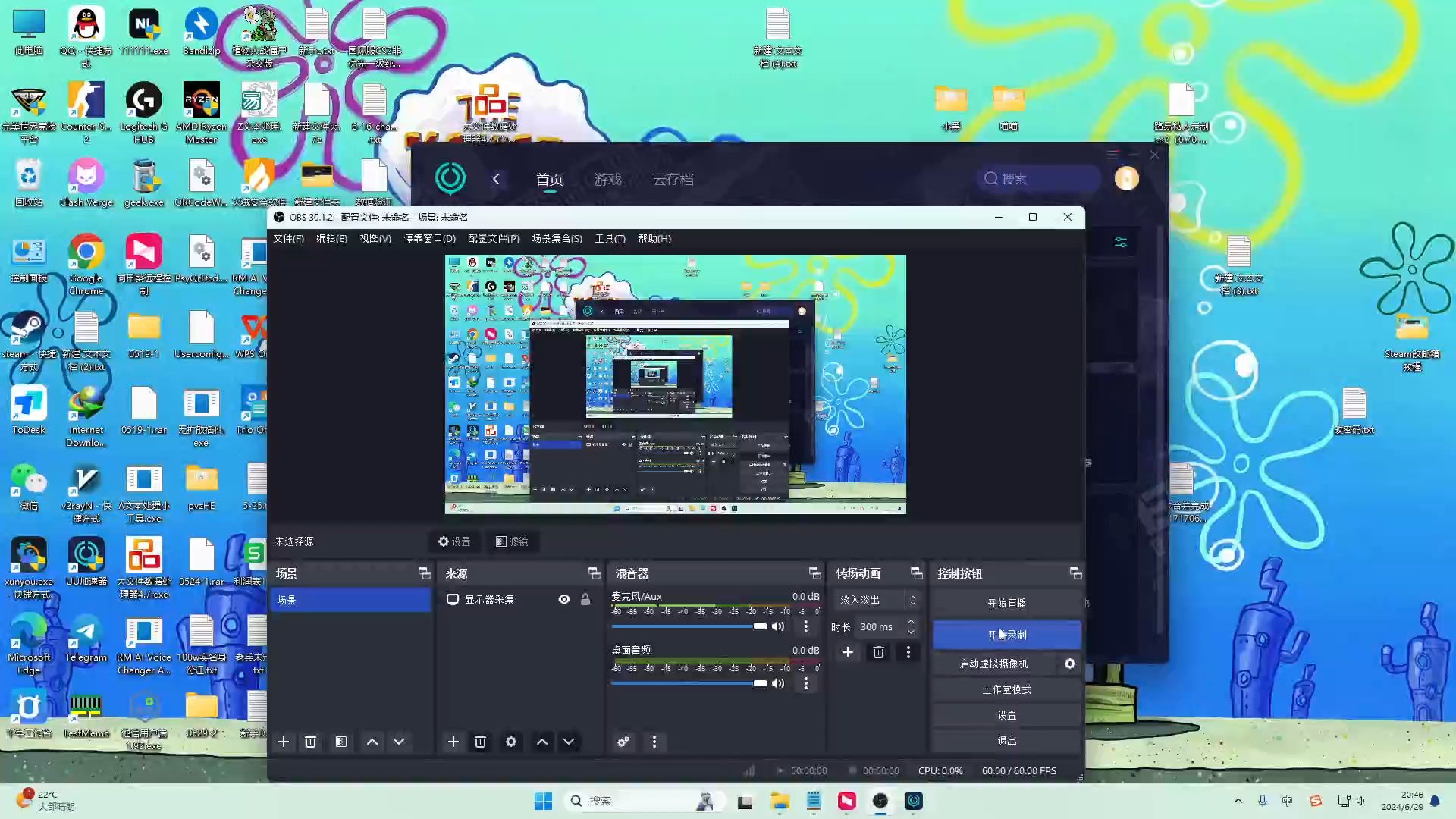Open 麦克风/Aux three-dot options
1456x819 pixels.
point(806,626)
